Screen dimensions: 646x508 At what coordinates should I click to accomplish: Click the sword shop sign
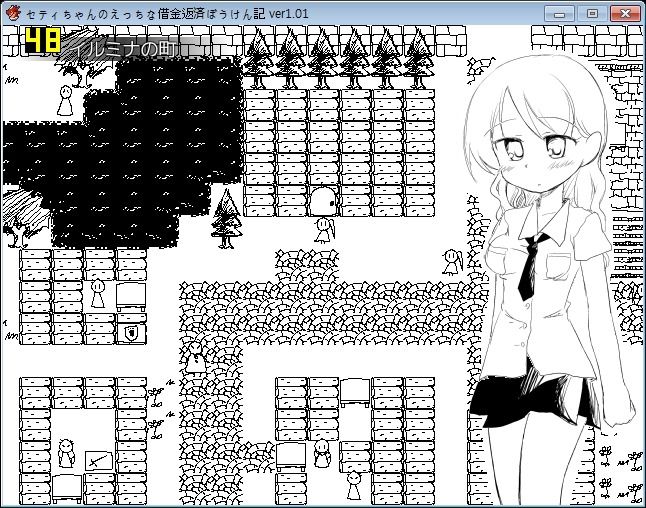[x=98, y=460]
